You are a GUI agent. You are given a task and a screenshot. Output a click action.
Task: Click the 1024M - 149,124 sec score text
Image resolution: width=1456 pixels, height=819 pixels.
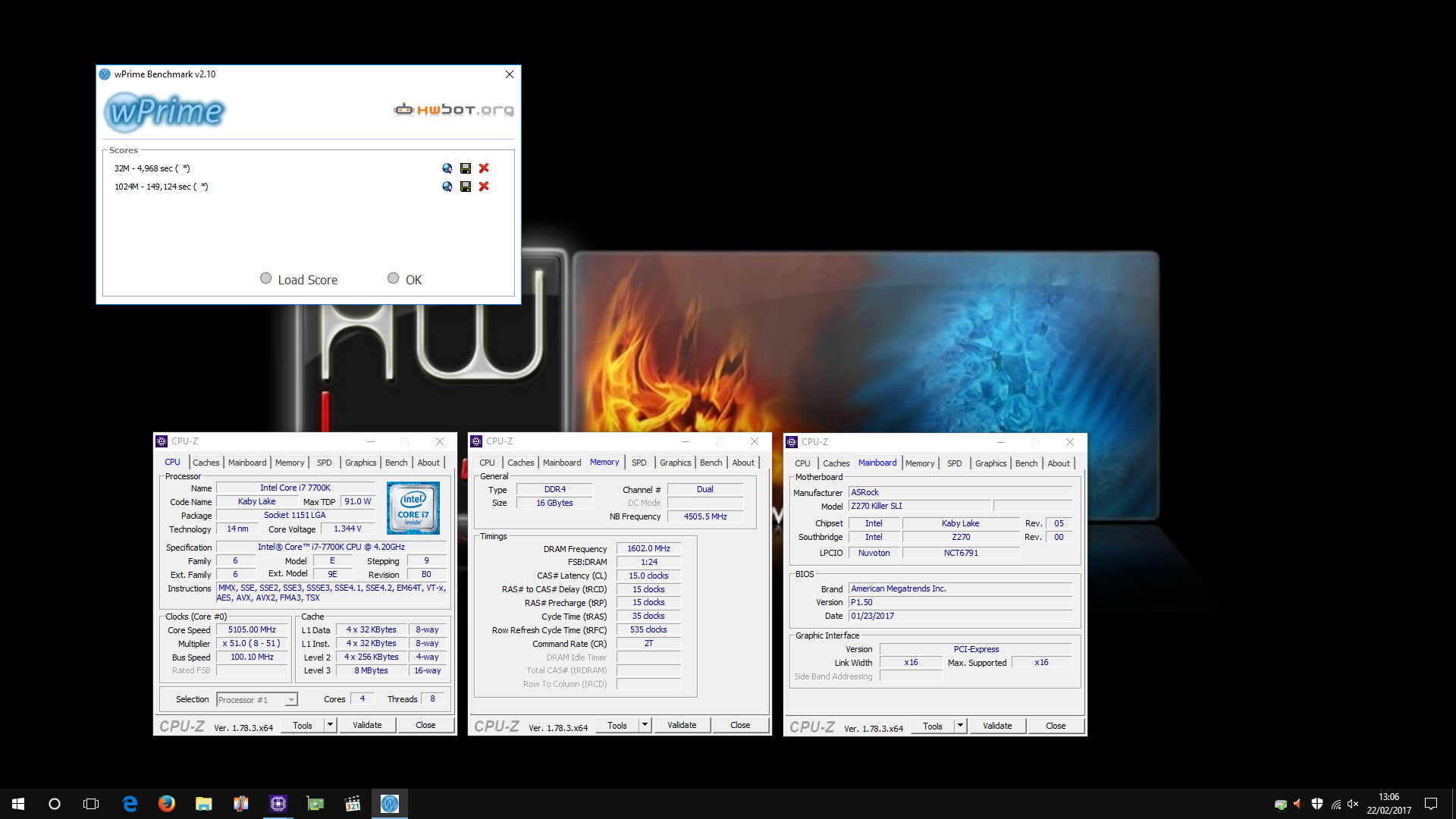coord(162,187)
